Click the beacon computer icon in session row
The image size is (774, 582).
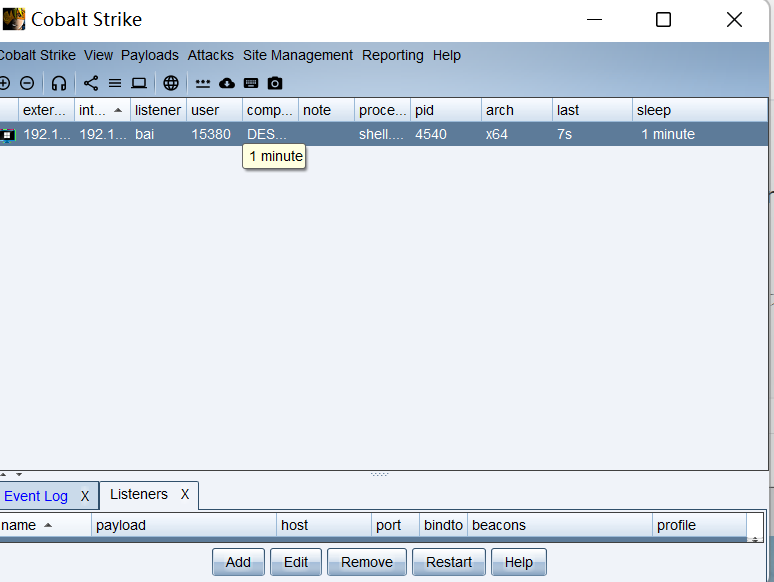tap(8, 135)
